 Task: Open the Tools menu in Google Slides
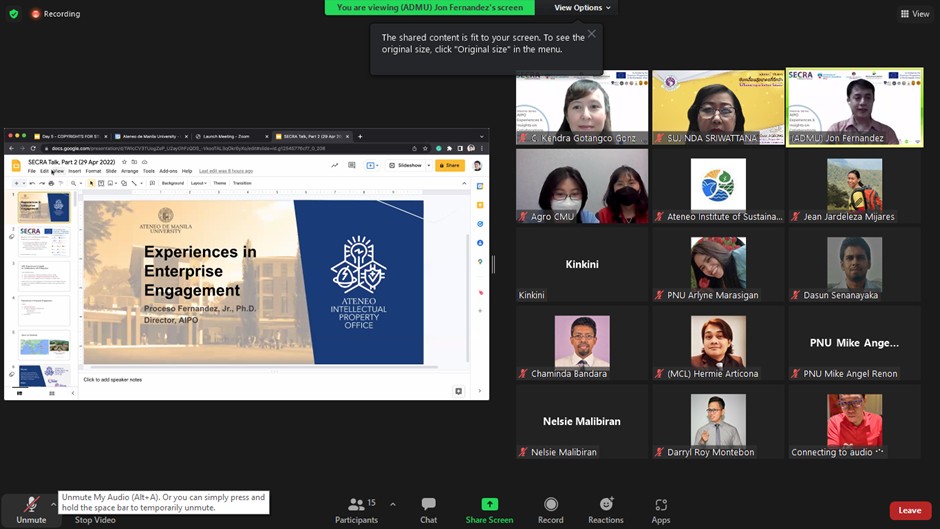point(149,171)
